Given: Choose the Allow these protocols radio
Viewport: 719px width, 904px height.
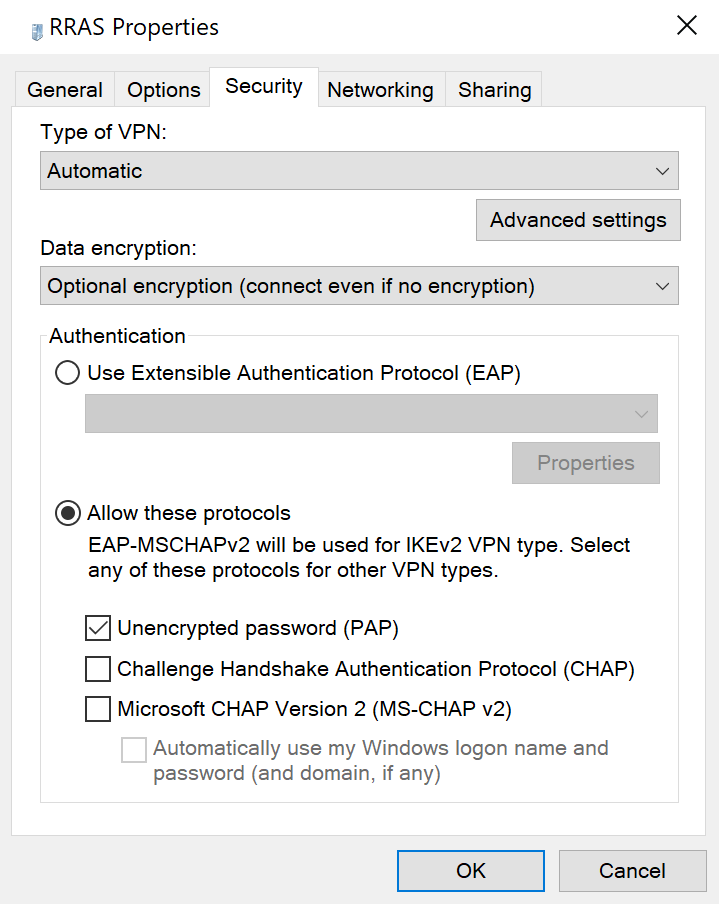Looking at the screenshot, I should tap(68, 514).
